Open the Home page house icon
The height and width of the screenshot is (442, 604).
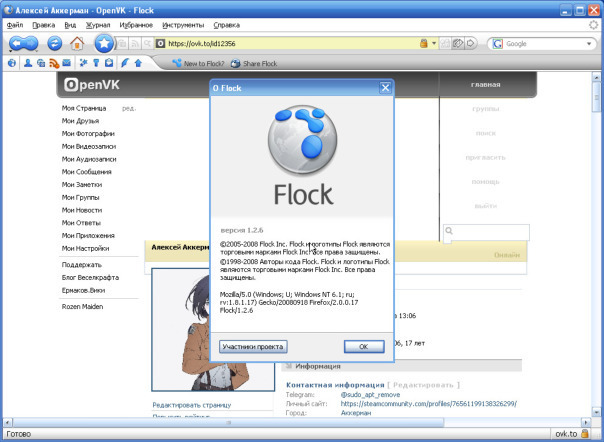pos(77,43)
